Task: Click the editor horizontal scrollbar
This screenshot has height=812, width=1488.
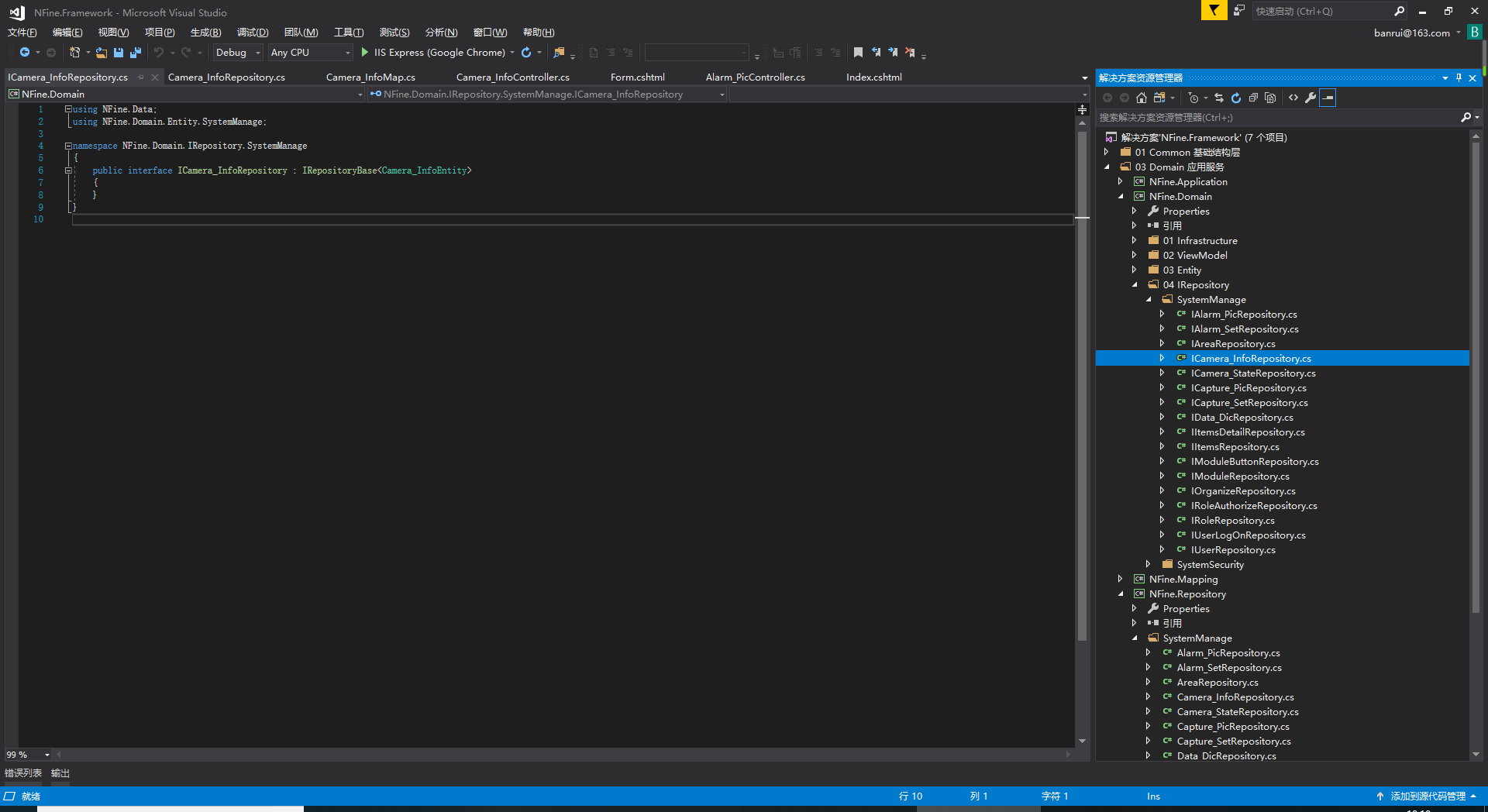Action: pos(563,754)
